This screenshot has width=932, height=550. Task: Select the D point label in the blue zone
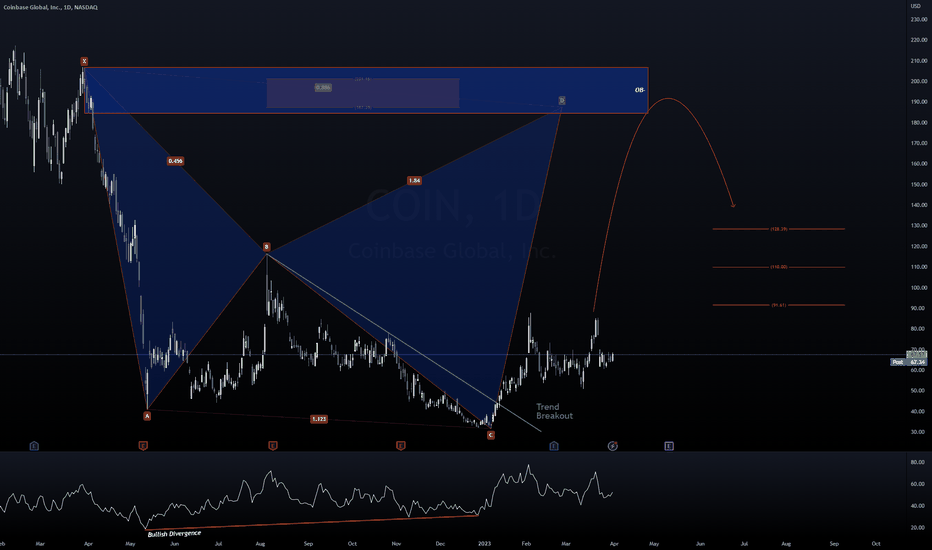click(562, 100)
